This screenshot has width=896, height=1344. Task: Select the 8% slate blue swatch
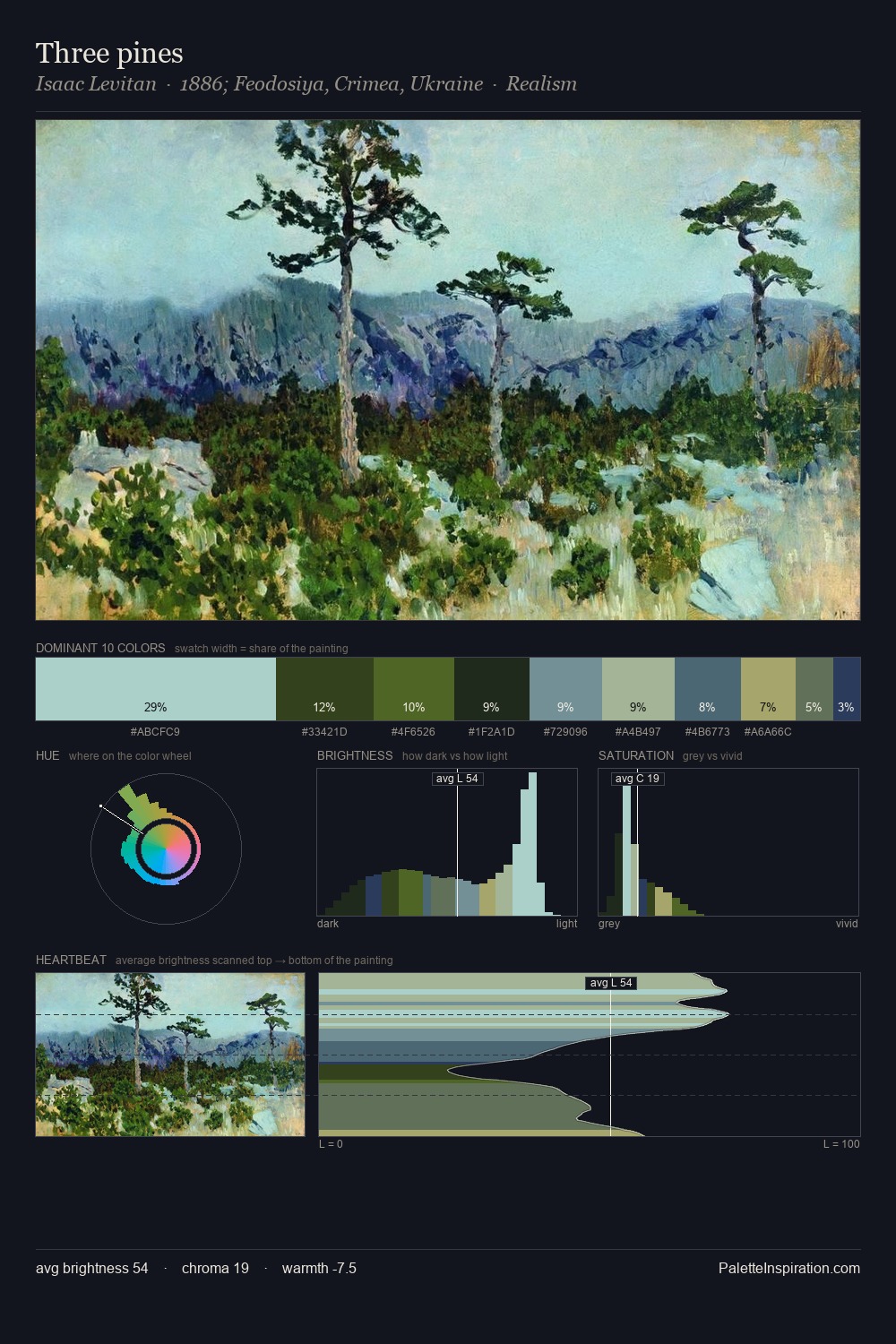pos(708,689)
